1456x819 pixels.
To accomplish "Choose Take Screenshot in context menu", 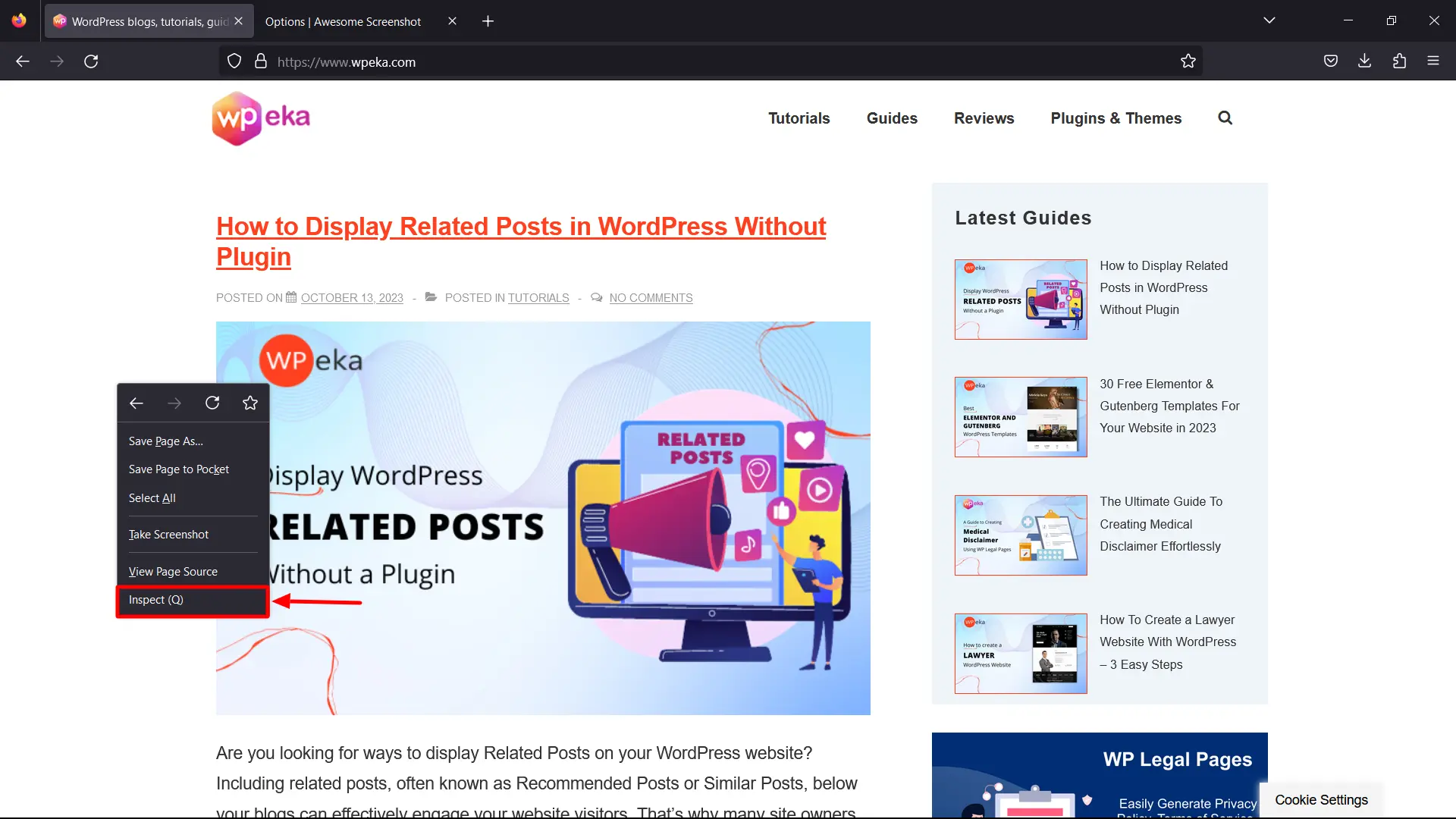I will 193,535.
